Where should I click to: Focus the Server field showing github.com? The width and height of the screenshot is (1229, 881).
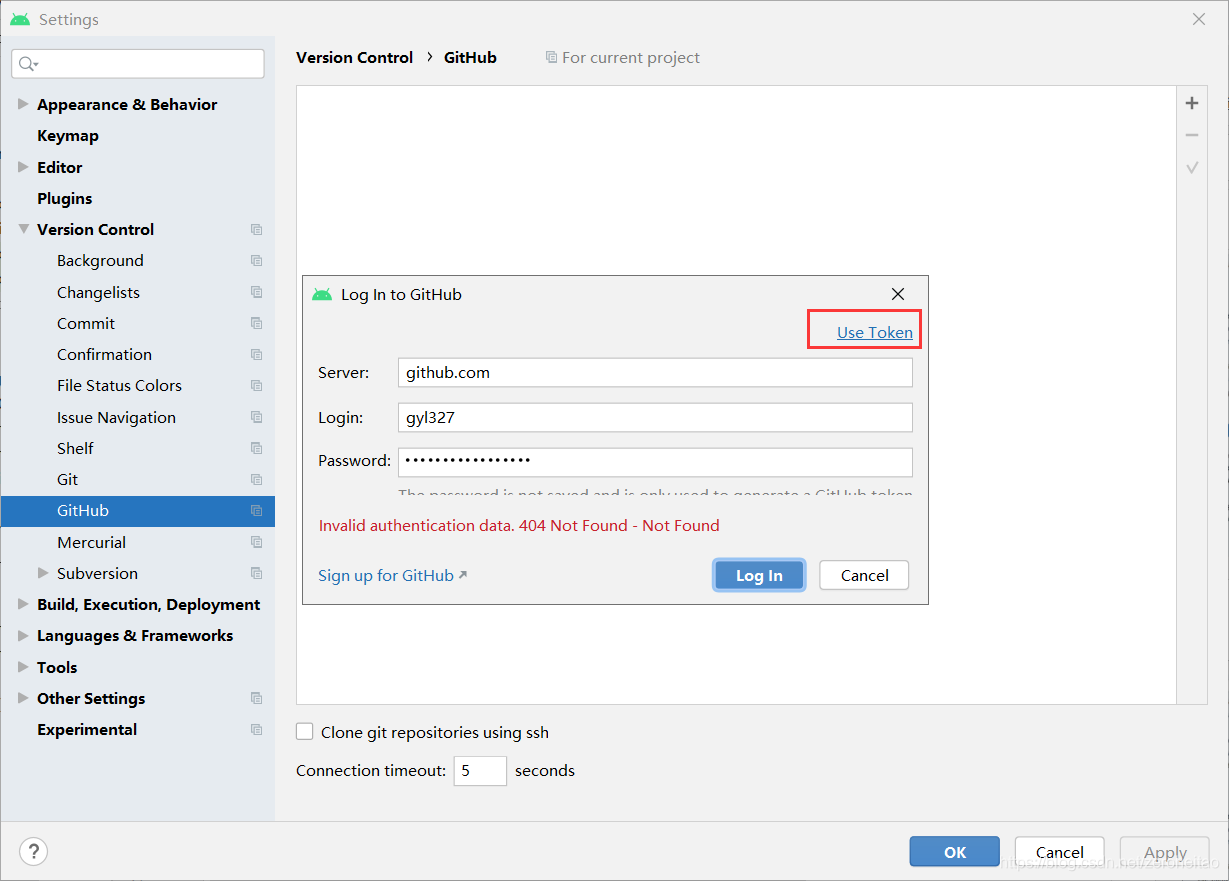click(x=655, y=372)
